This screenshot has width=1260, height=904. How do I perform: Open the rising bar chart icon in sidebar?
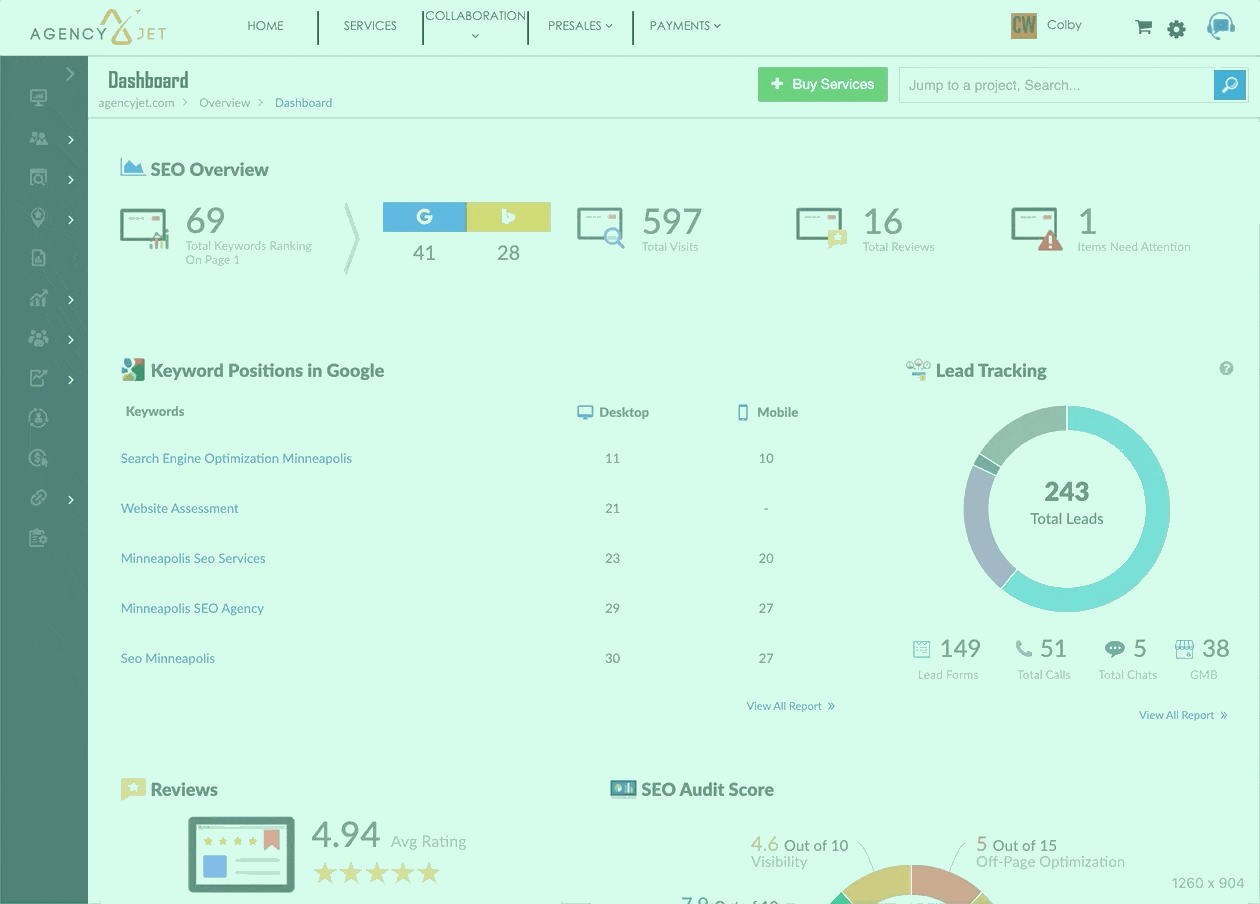pos(38,299)
